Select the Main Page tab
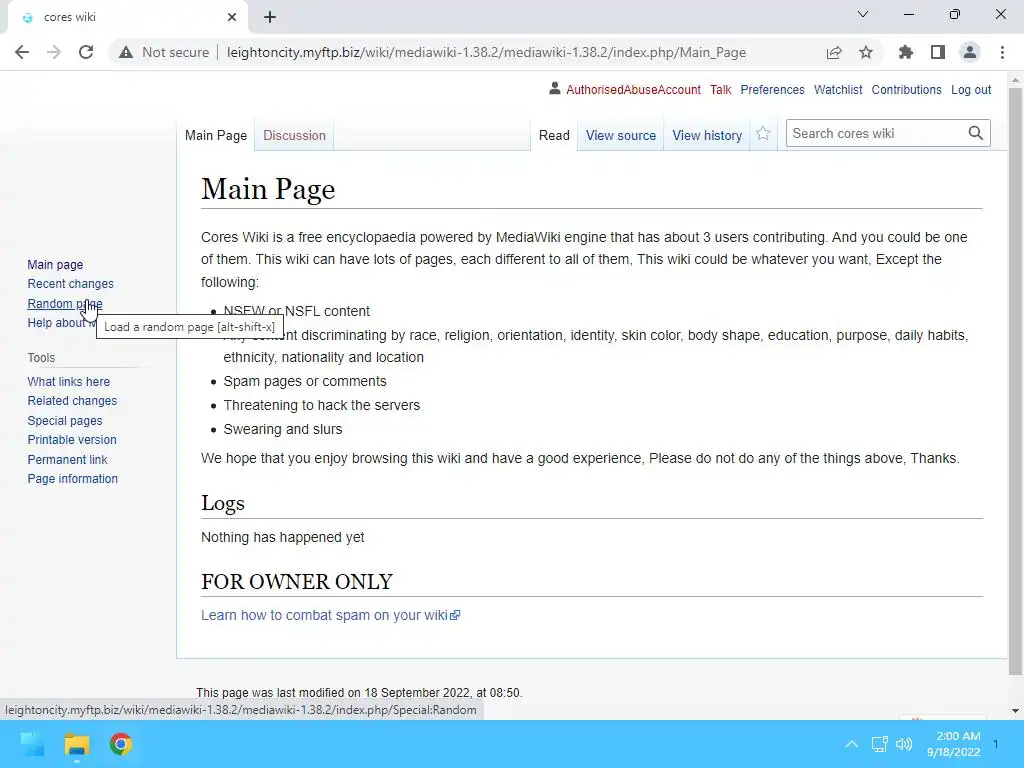The height and width of the screenshot is (768, 1024). (x=216, y=135)
